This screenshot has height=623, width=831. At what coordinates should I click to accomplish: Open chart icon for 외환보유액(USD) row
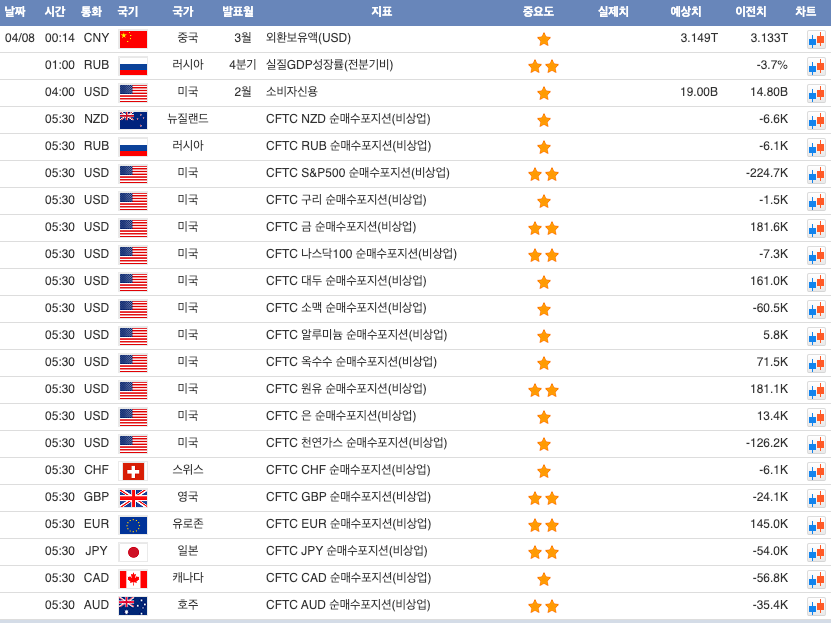(816, 39)
